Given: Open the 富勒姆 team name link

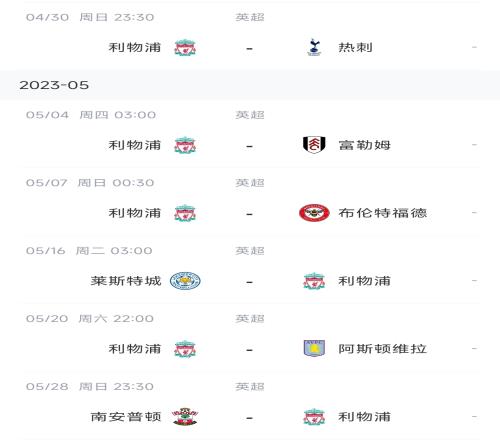Looking at the screenshot, I should (364, 145).
